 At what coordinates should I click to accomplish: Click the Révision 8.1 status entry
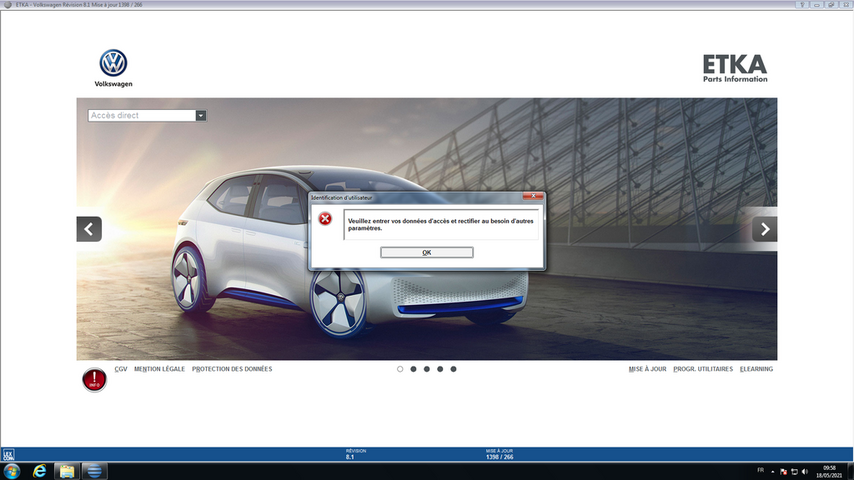[x=356, y=454]
